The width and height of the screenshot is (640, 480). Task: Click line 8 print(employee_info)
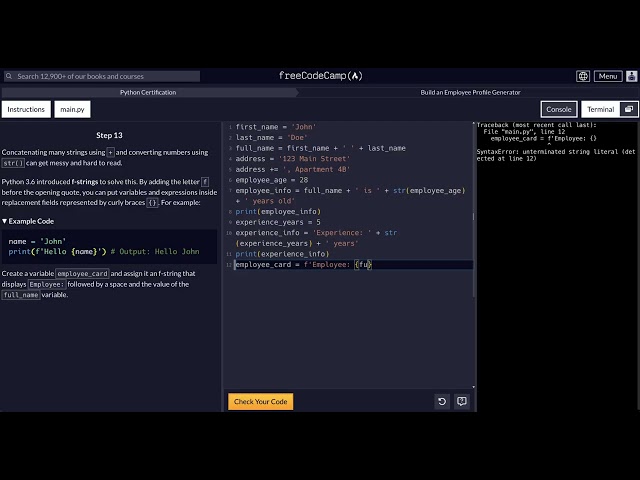(278, 211)
